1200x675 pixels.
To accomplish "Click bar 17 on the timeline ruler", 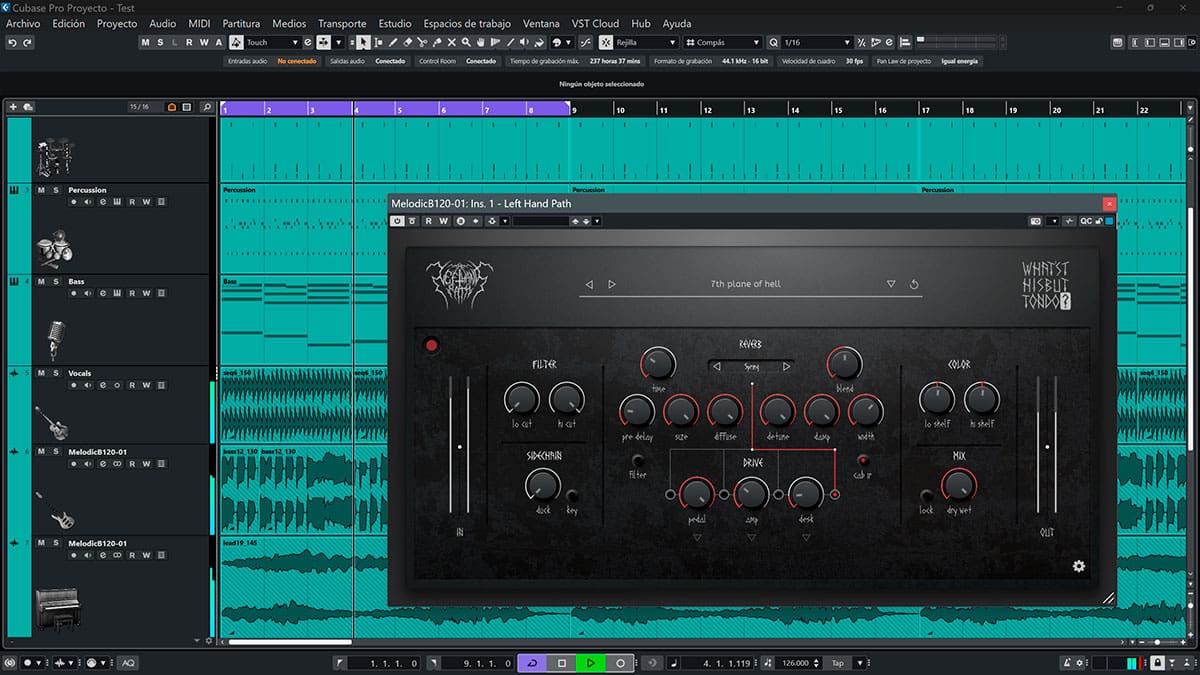I will [x=926, y=110].
